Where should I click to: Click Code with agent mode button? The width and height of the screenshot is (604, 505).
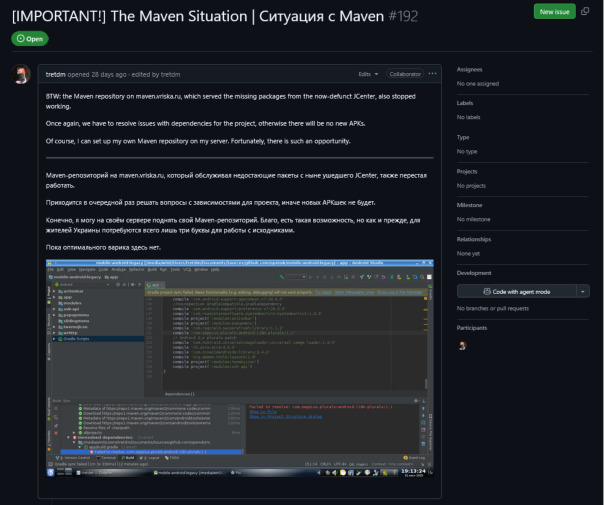tap(516, 291)
